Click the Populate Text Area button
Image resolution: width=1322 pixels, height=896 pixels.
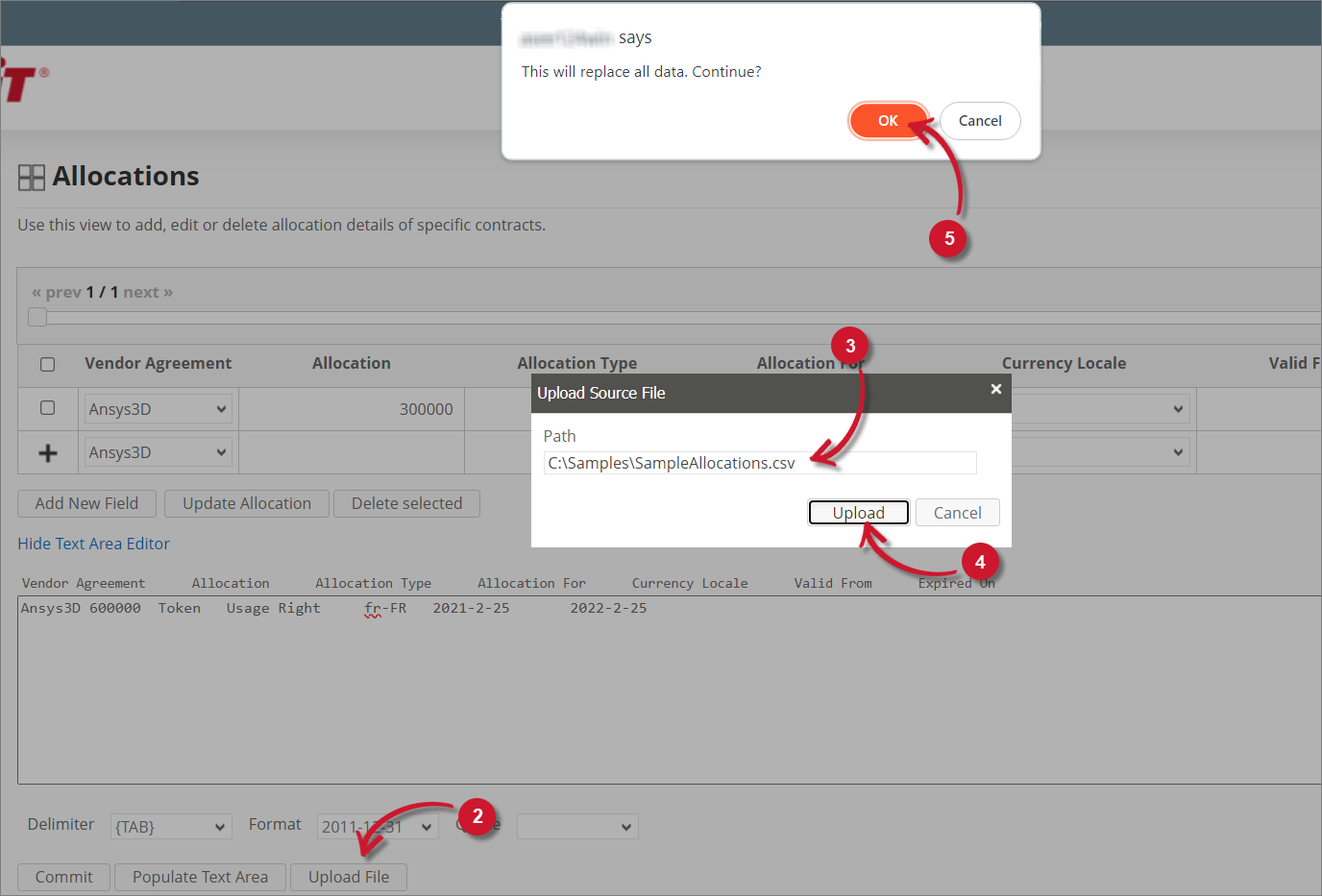tap(200, 877)
